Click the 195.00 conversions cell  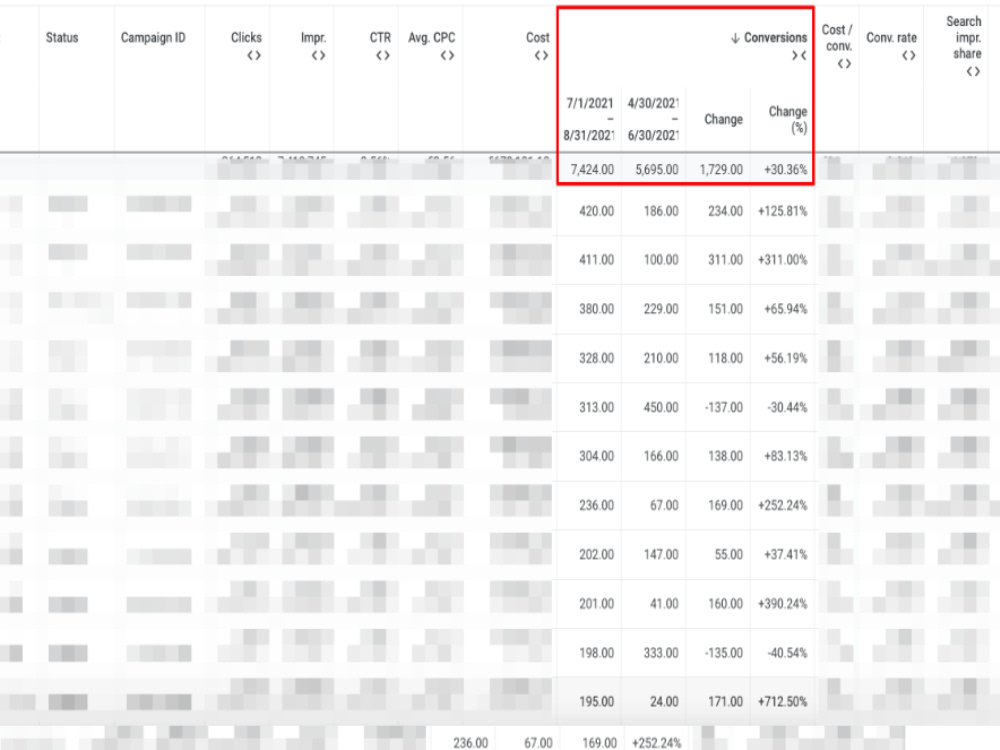point(596,702)
